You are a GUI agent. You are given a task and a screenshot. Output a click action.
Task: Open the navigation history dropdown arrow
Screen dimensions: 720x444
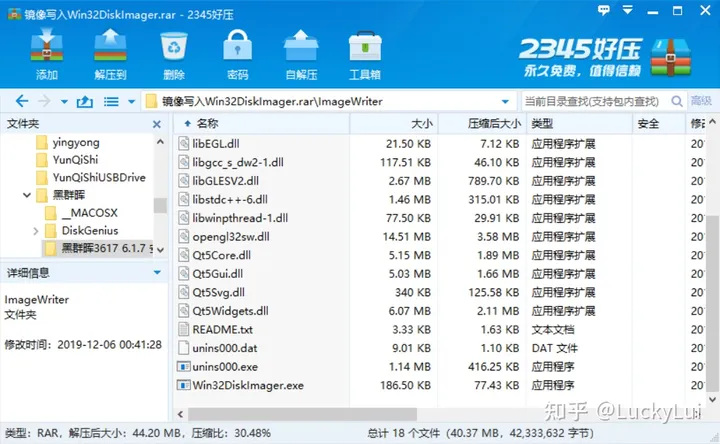click(64, 102)
